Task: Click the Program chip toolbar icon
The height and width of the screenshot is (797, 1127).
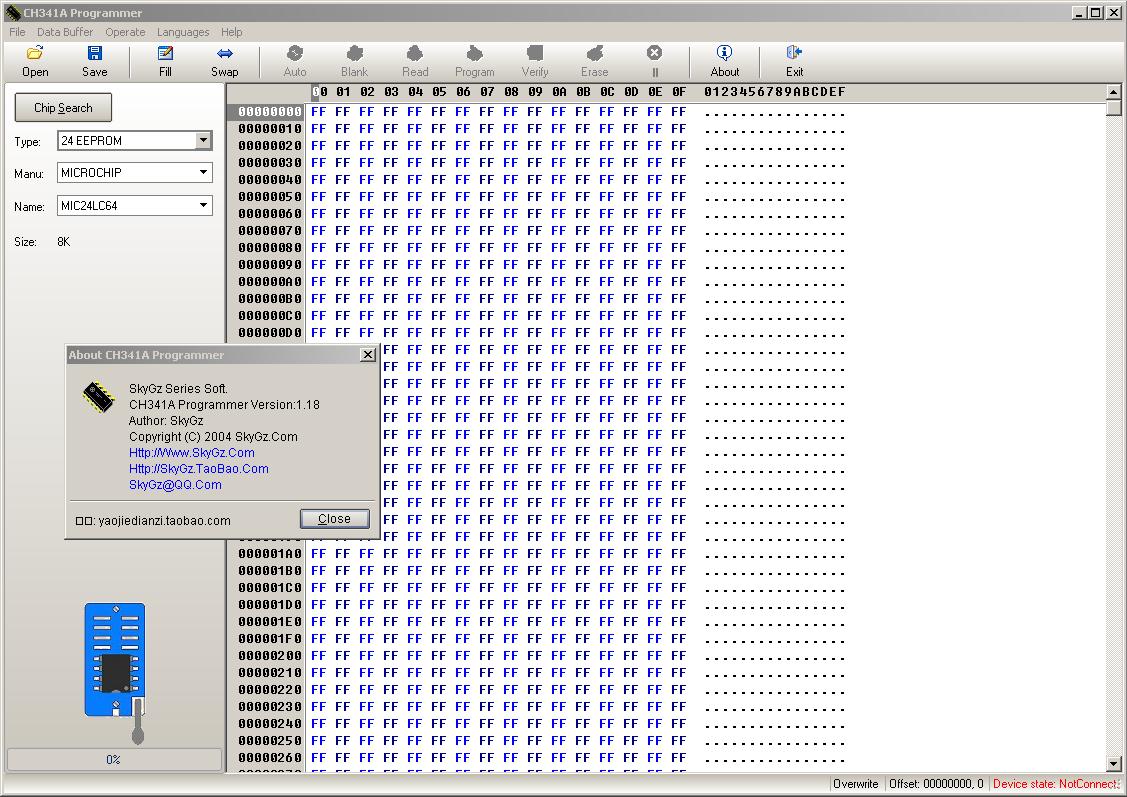Action: 475,61
